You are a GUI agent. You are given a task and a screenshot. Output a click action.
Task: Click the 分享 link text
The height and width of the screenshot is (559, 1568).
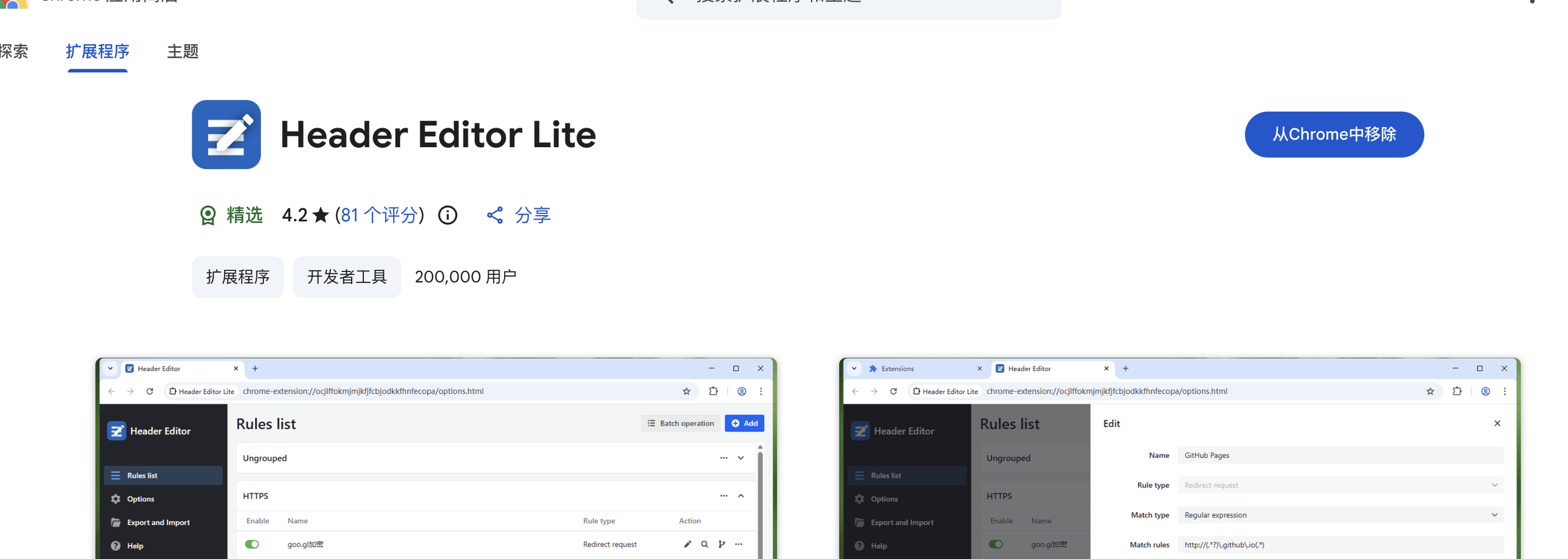tap(532, 215)
